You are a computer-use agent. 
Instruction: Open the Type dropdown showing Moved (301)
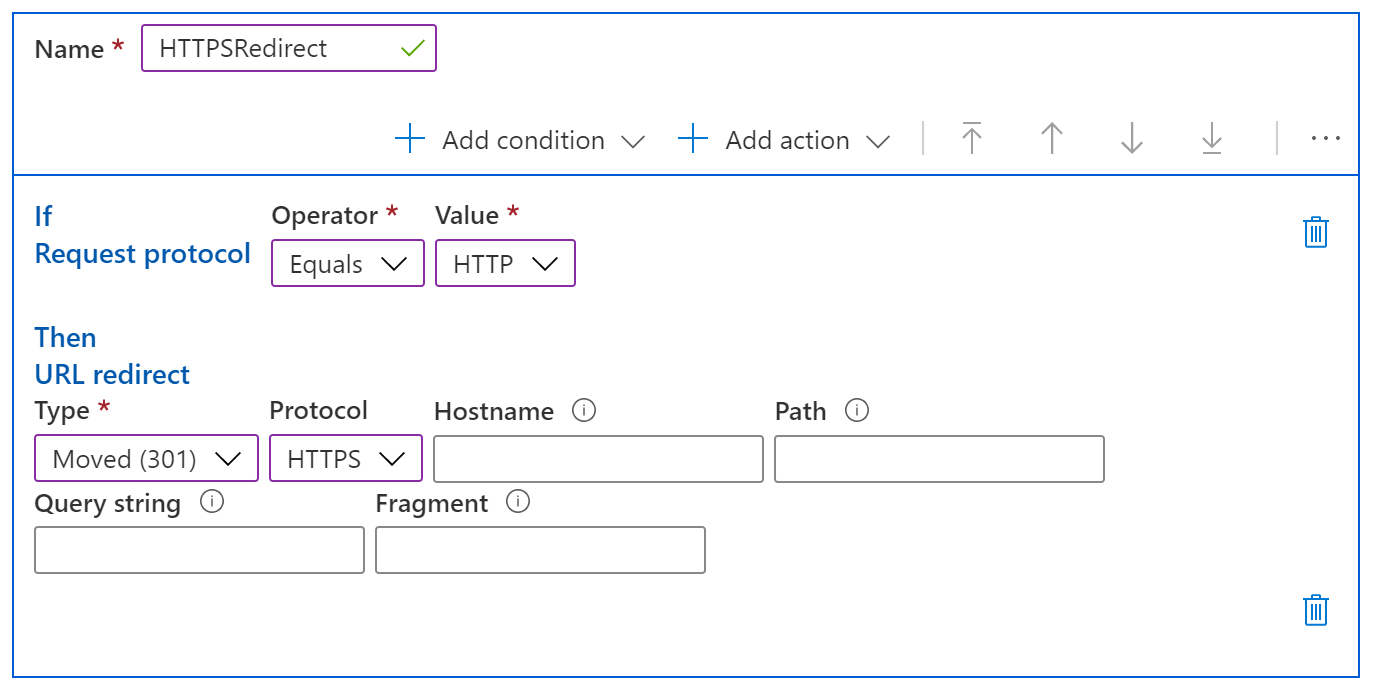(146, 459)
